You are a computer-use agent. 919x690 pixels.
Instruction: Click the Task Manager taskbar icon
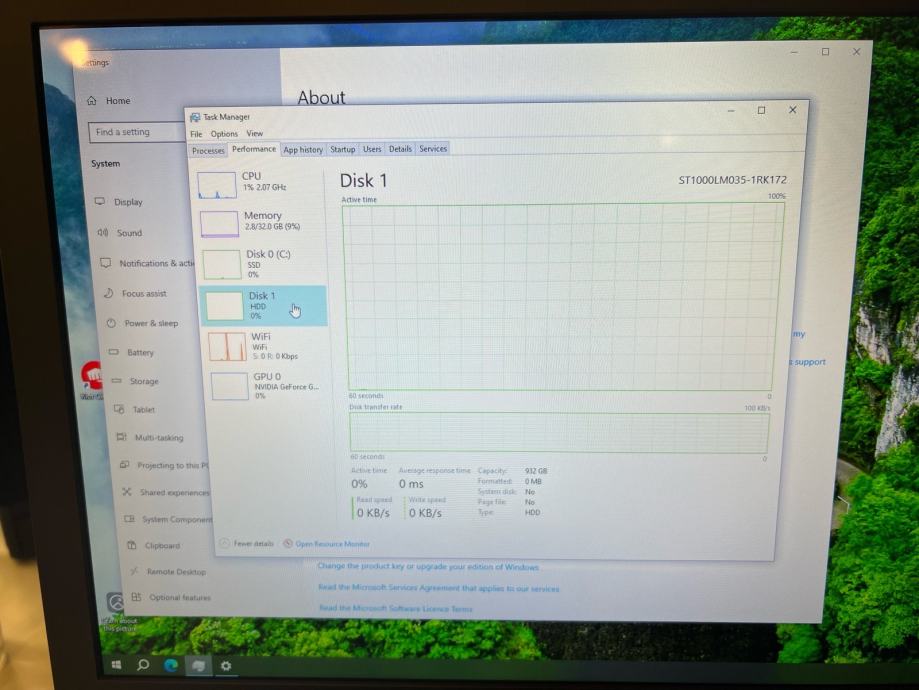pyautogui.click(x=199, y=666)
